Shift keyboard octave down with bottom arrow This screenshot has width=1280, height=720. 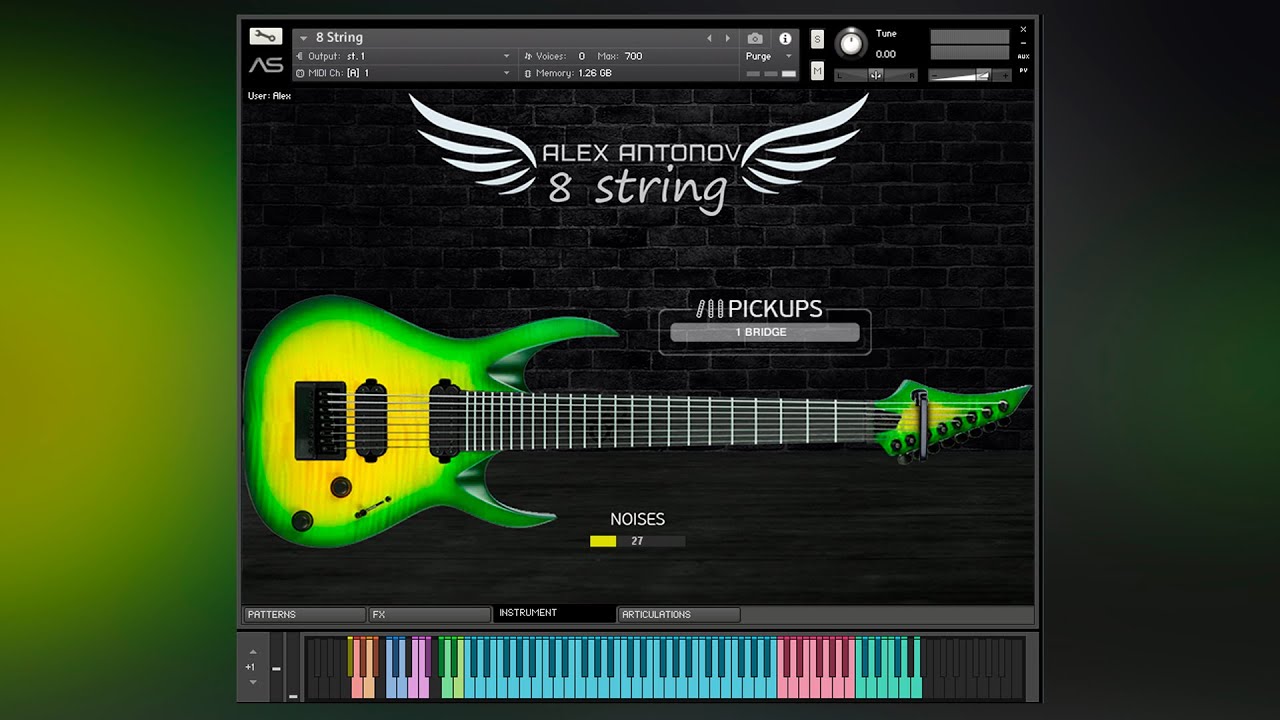(x=252, y=682)
